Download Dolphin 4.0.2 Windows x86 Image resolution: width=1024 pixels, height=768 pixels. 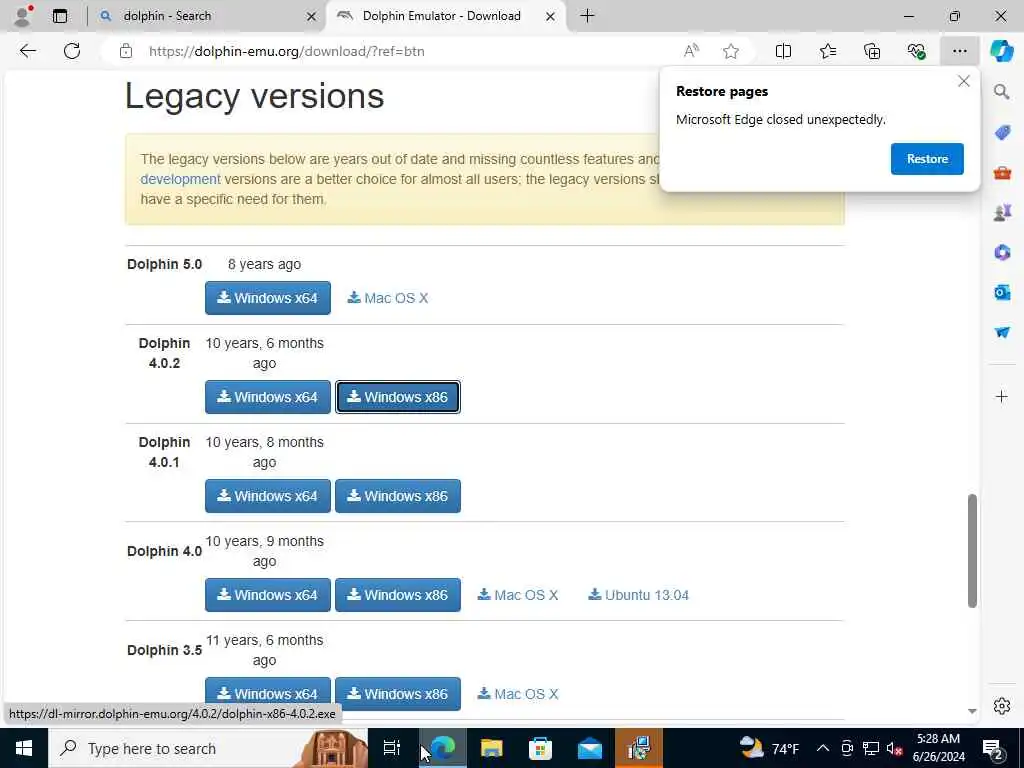point(398,397)
